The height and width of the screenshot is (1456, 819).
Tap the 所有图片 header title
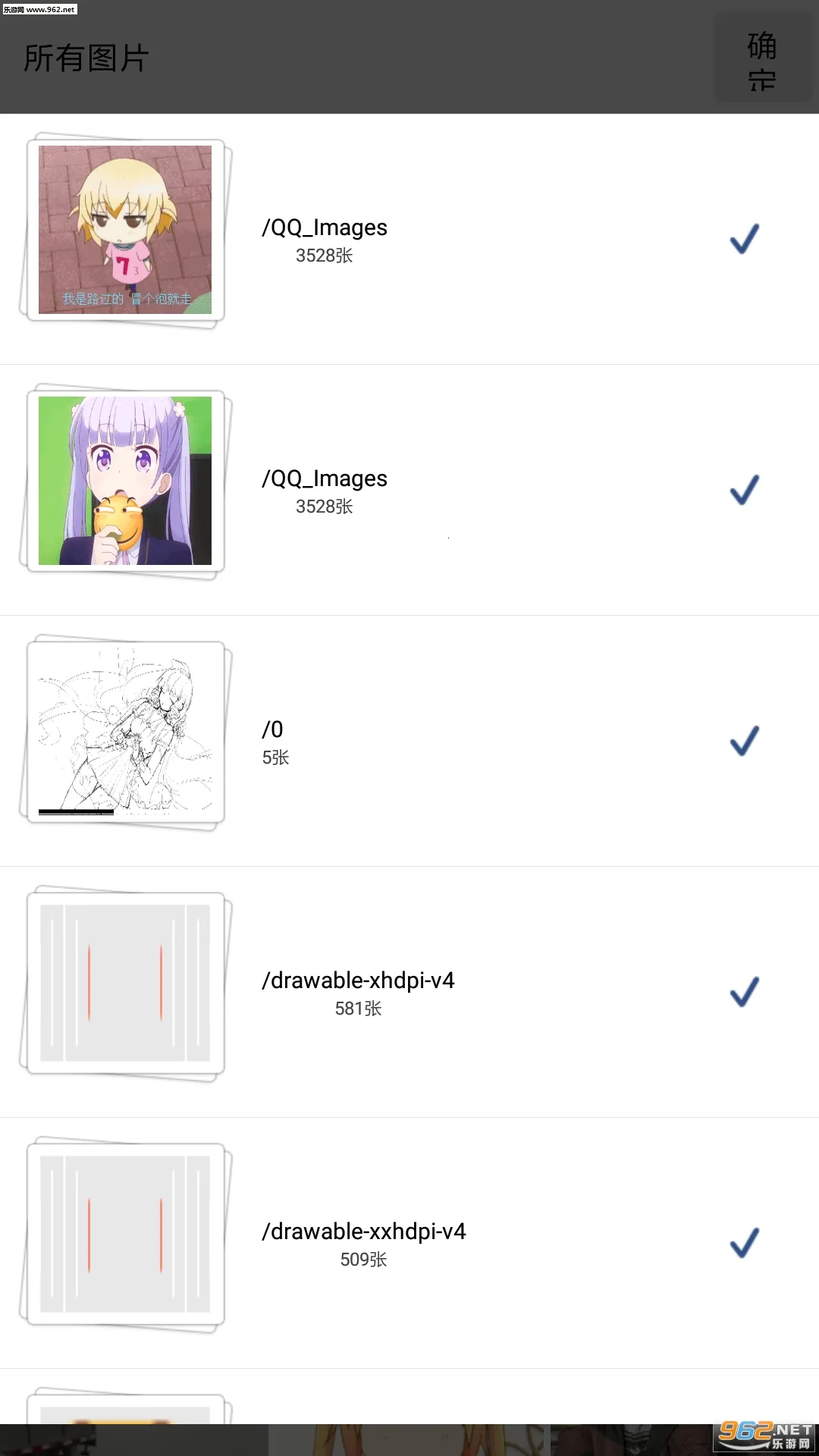click(86, 58)
